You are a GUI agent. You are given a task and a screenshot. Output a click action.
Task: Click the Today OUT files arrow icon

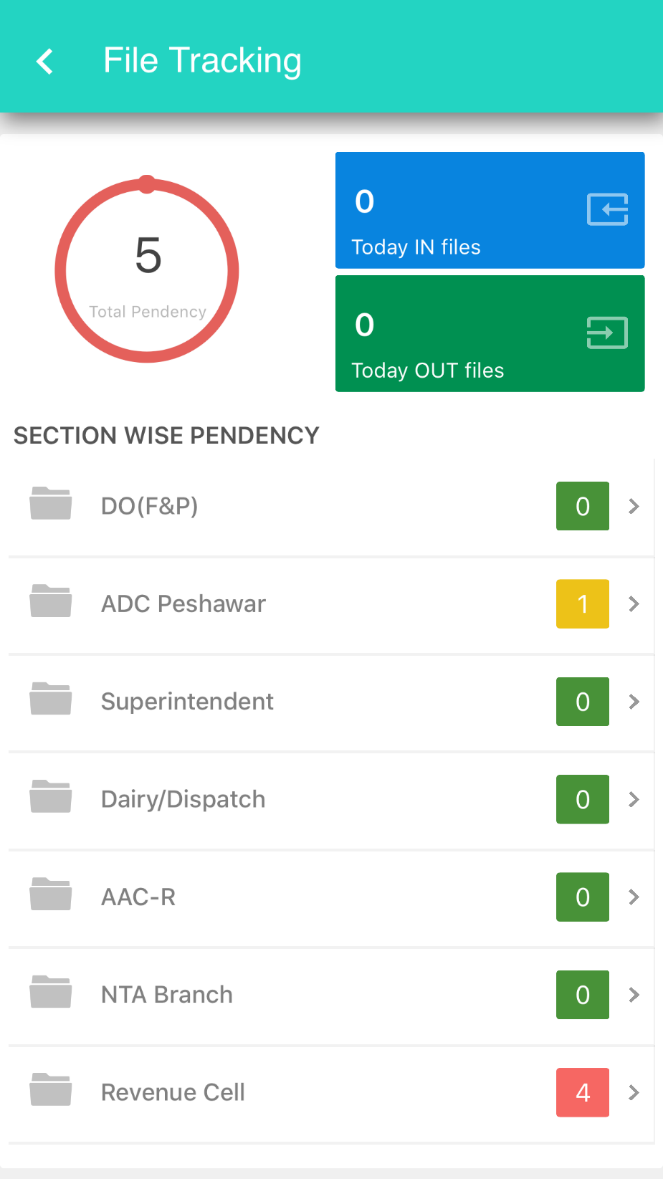pos(607,332)
